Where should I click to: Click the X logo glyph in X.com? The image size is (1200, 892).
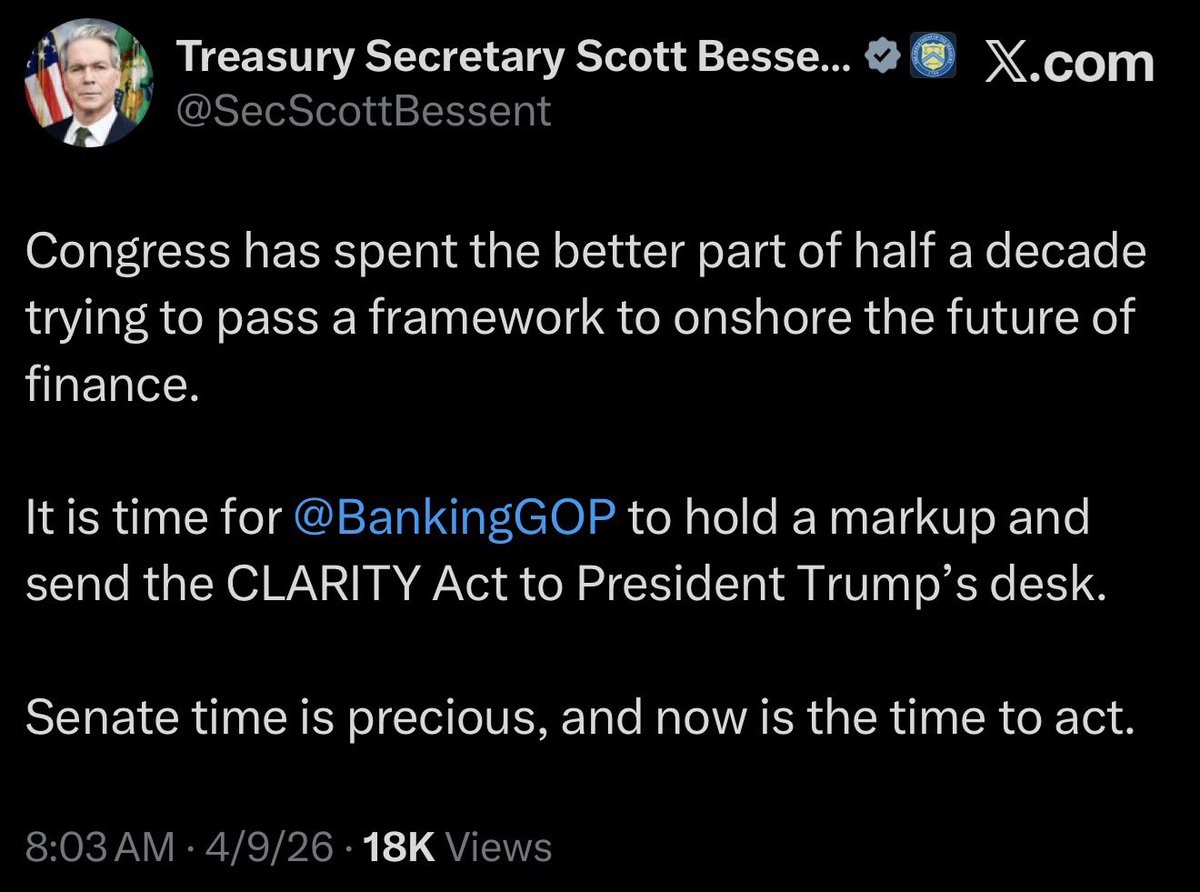click(x=1008, y=64)
